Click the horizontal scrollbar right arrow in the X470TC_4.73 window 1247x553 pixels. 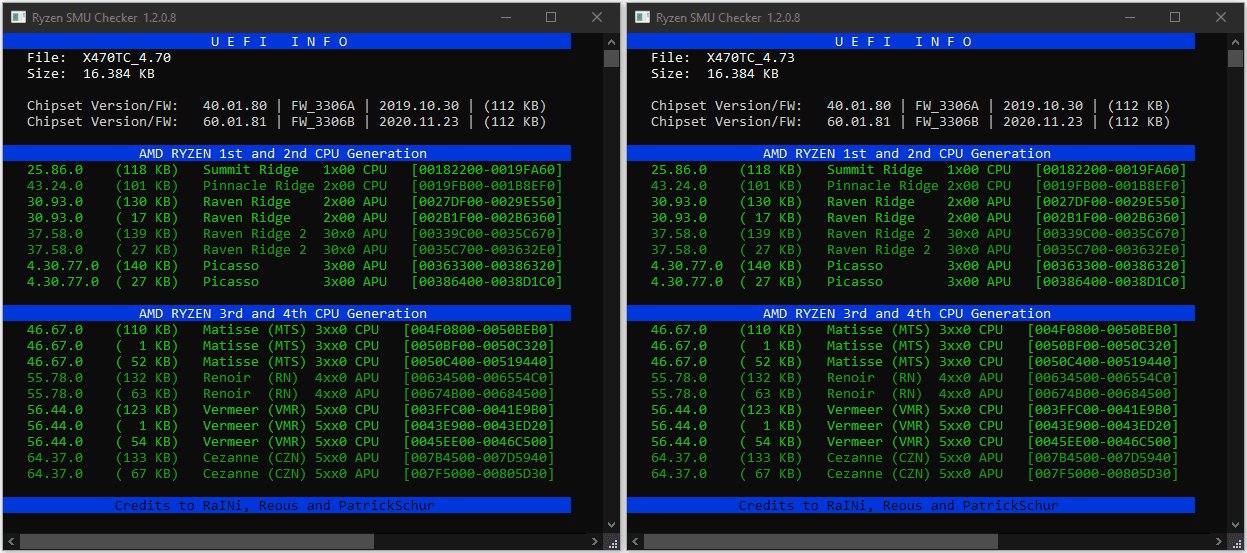(1218, 541)
